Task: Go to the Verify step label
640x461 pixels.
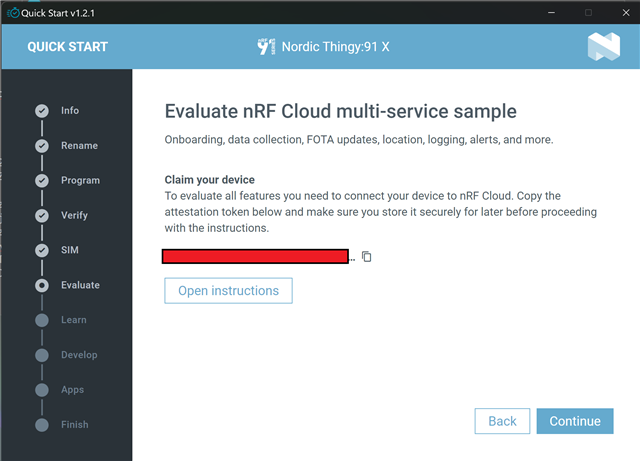Action: [x=74, y=215]
